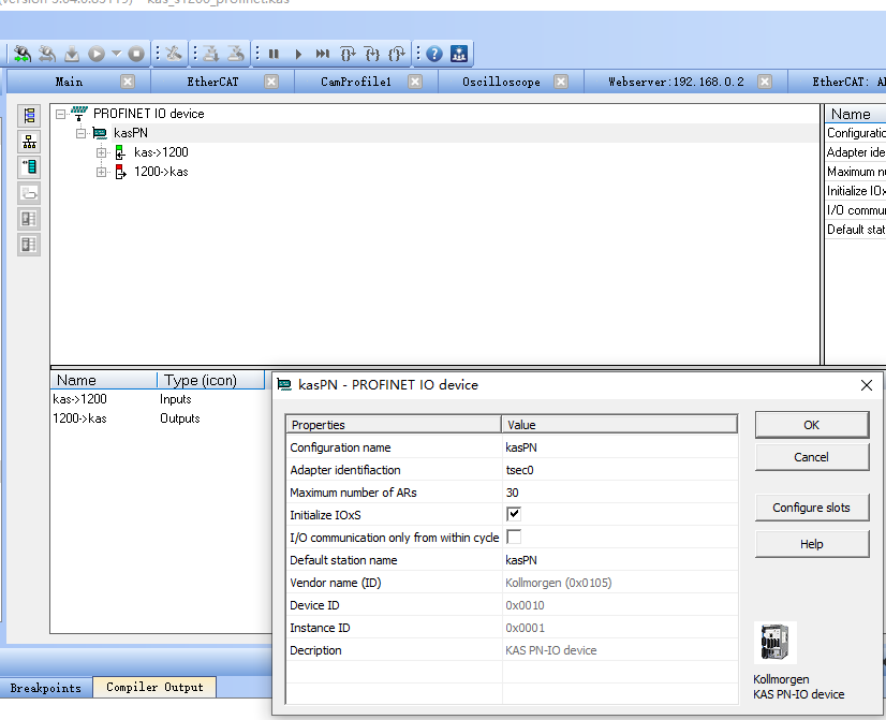Click the network topology icon in the sidebar
This screenshot has width=886, height=720.
point(30,141)
